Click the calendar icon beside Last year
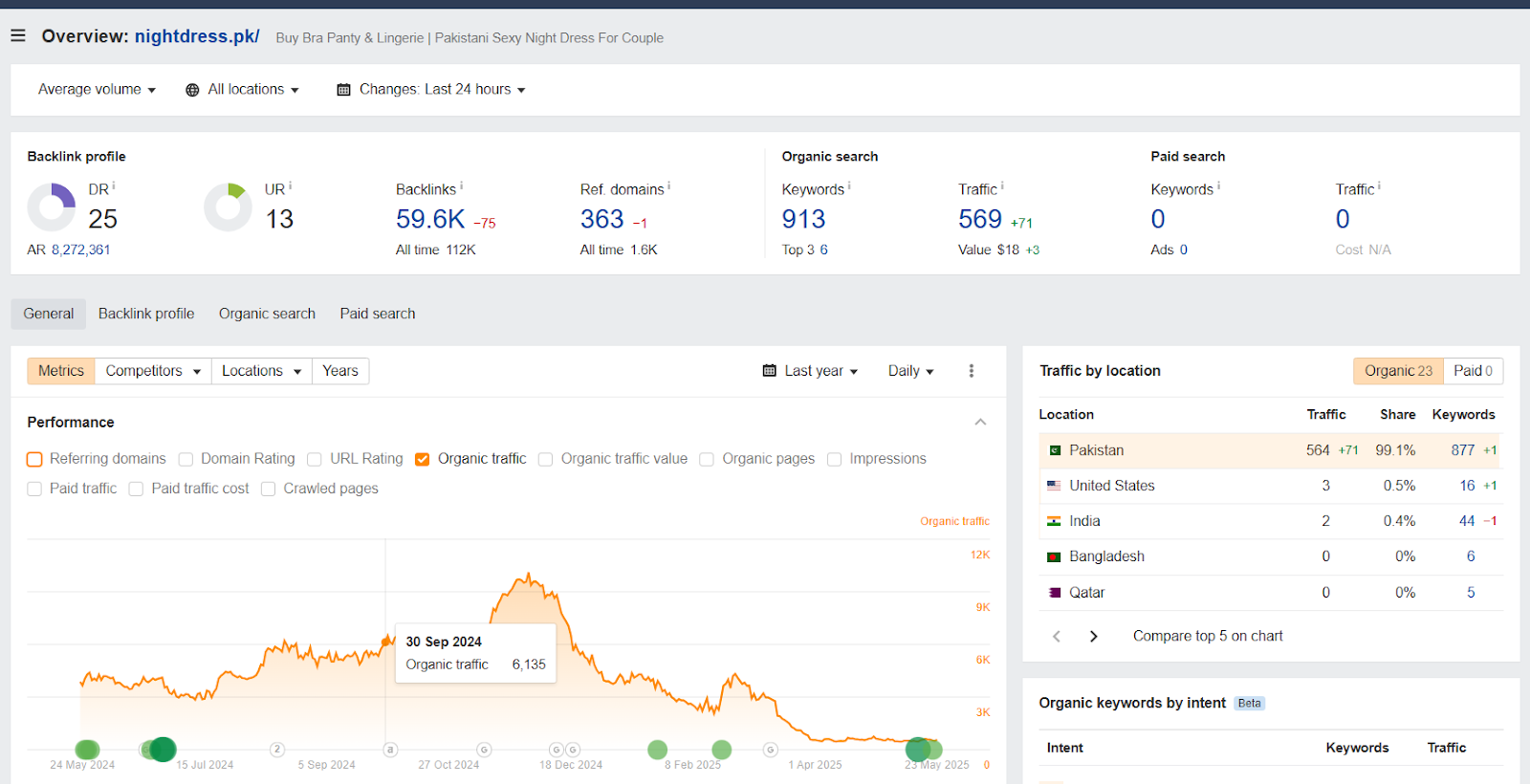The image size is (1530, 784). click(x=770, y=371)
